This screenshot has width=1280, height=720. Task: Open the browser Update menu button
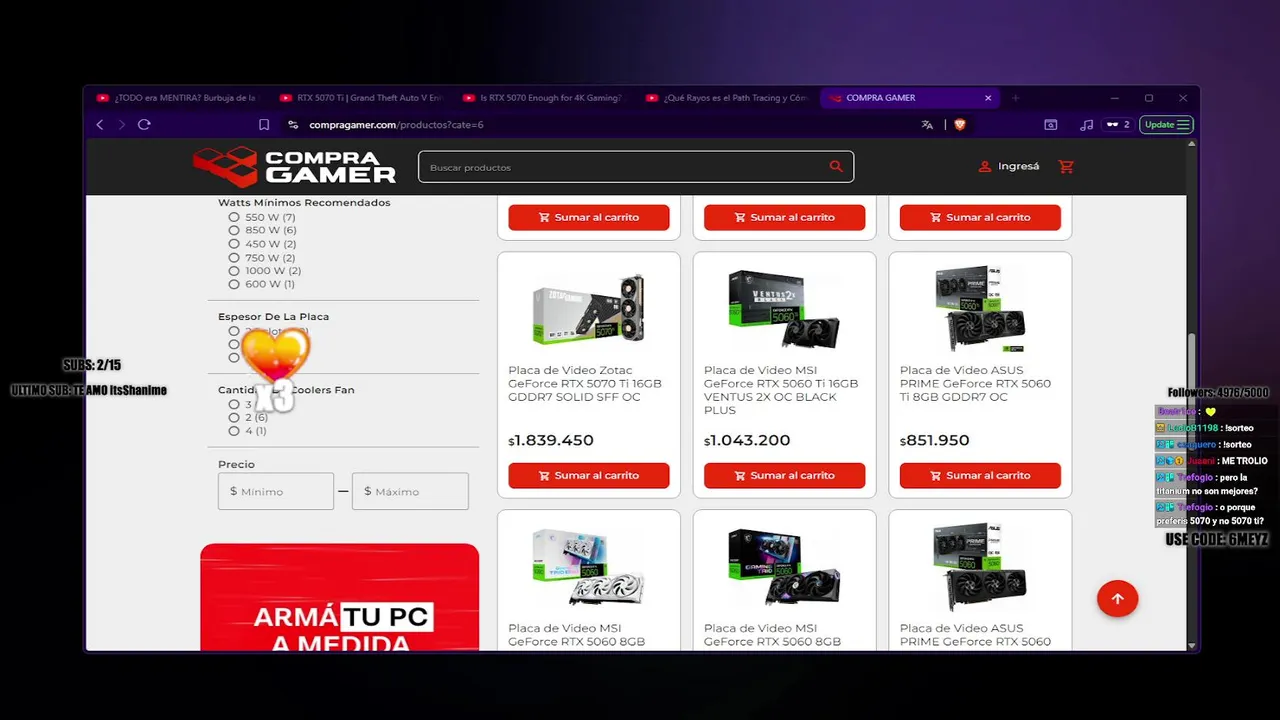tap(1166, 125)
